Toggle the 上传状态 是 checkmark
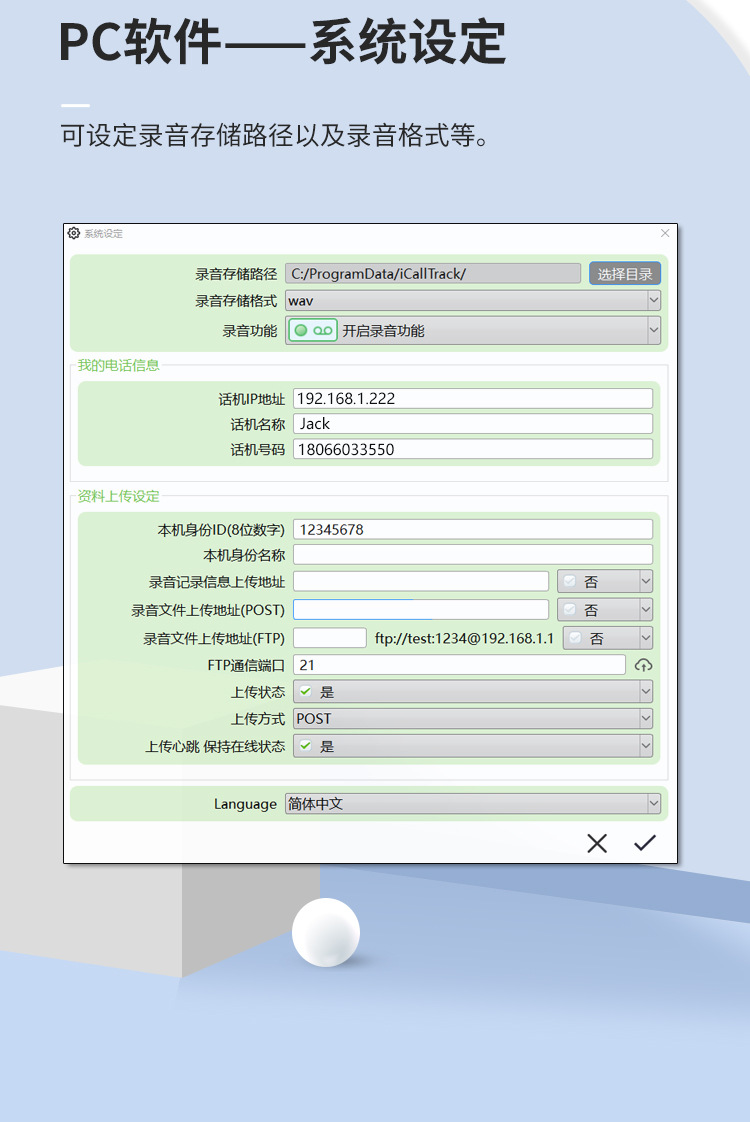750x1122 pixels. tap(306, 691)
